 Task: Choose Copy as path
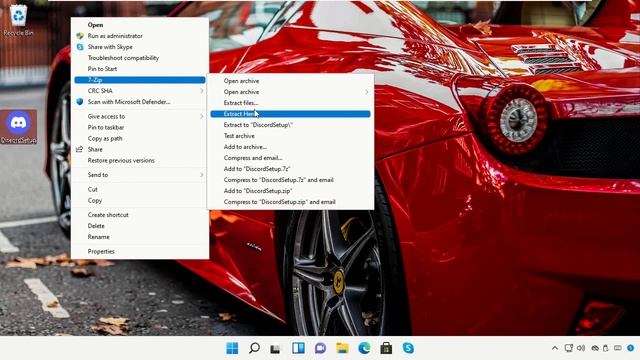pos(140,138)
